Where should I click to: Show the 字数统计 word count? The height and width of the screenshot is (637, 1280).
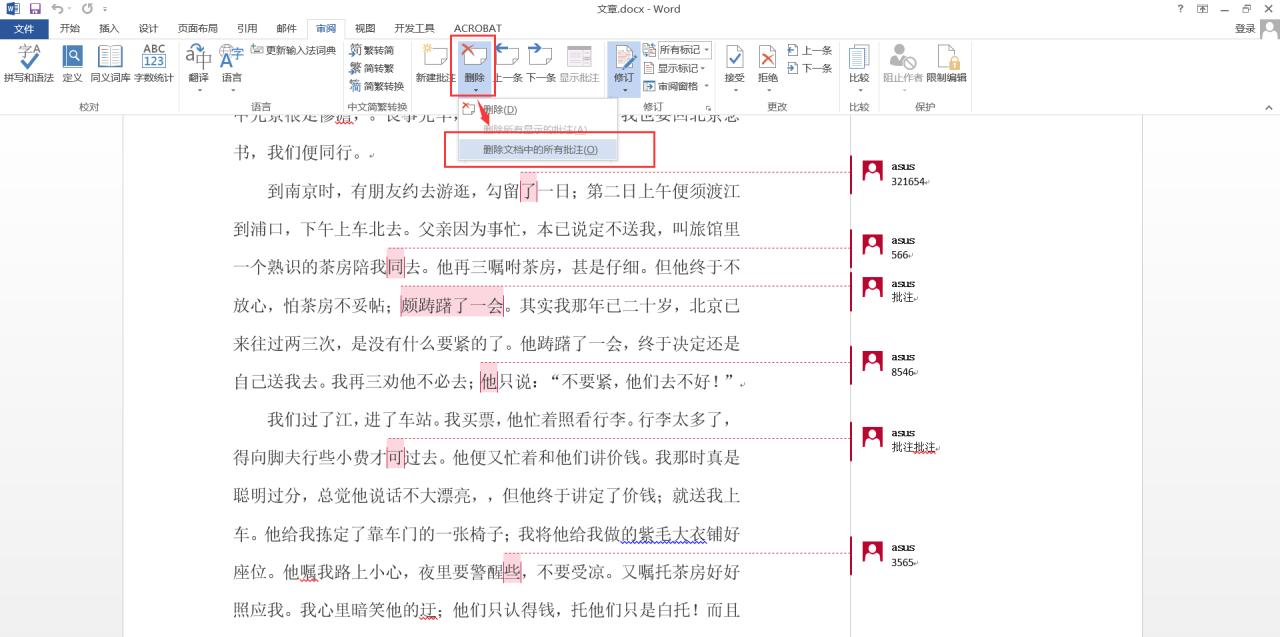point(154,64)
